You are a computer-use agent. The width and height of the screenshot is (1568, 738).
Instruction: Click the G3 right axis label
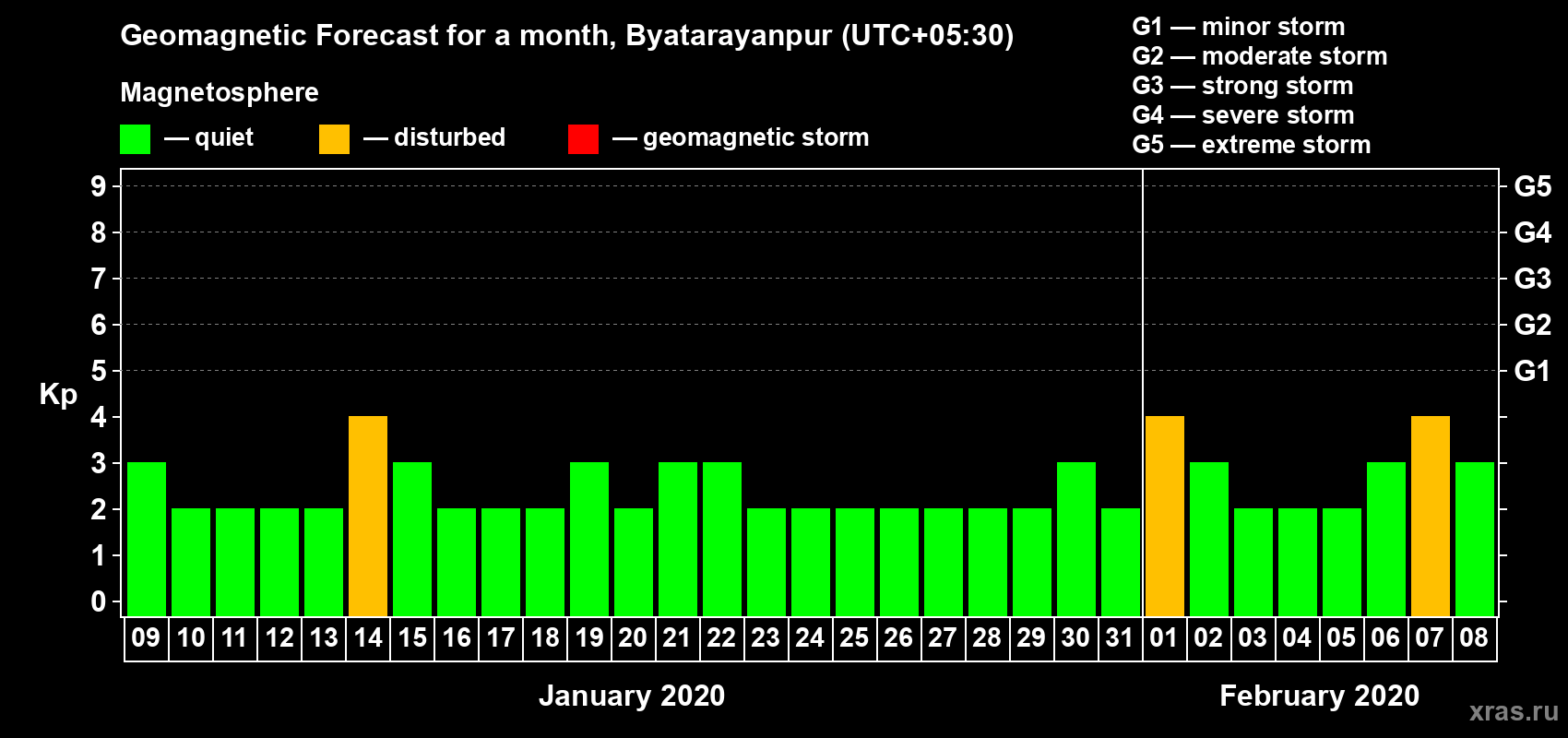point(1533,279)
